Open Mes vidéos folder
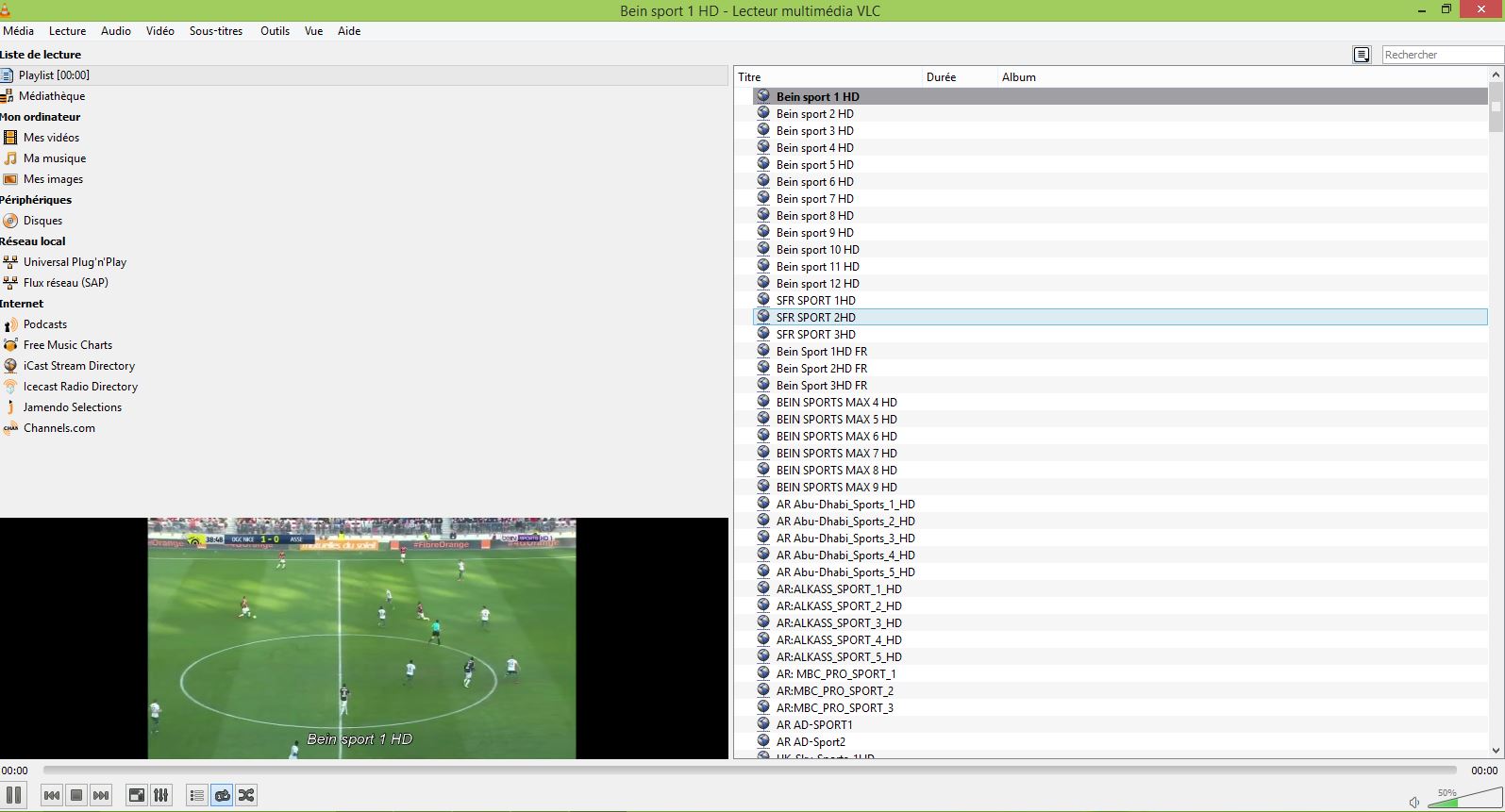 pos(51,138)
